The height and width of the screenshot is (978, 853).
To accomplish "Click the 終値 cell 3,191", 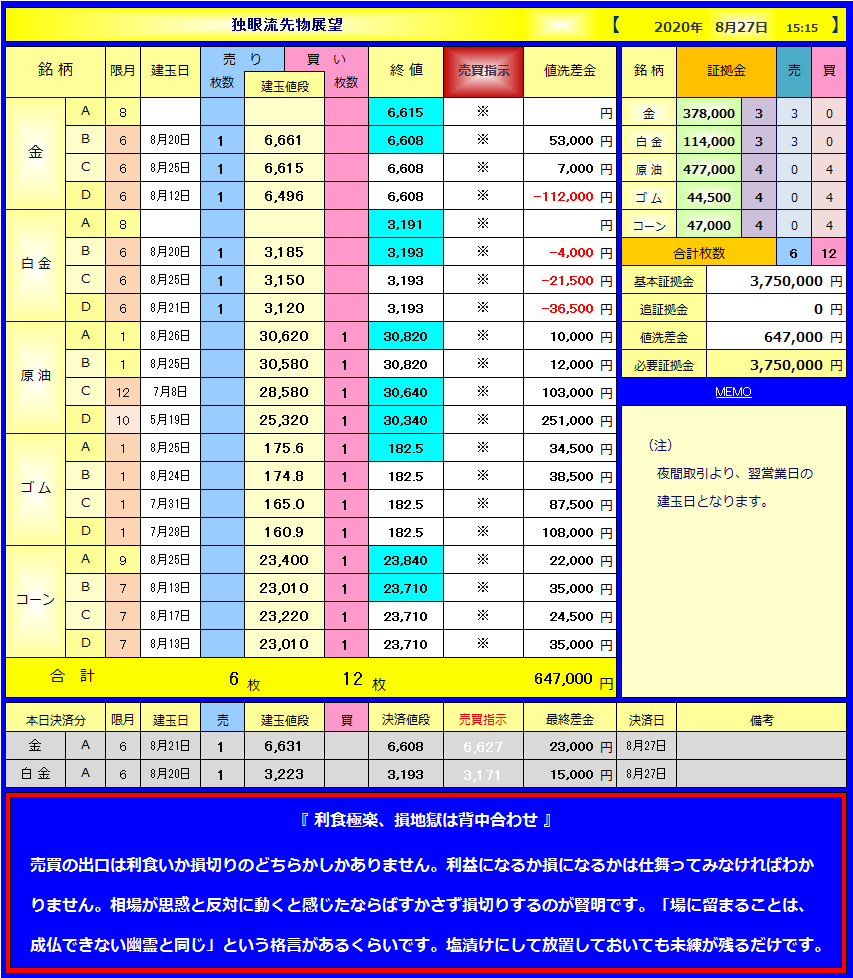I will tap(406, 225).
